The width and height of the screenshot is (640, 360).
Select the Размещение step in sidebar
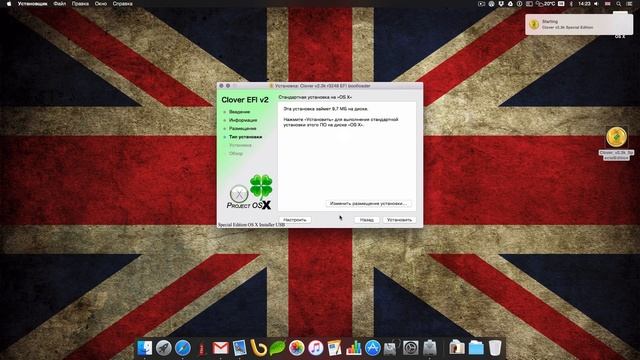pos(242,128)
